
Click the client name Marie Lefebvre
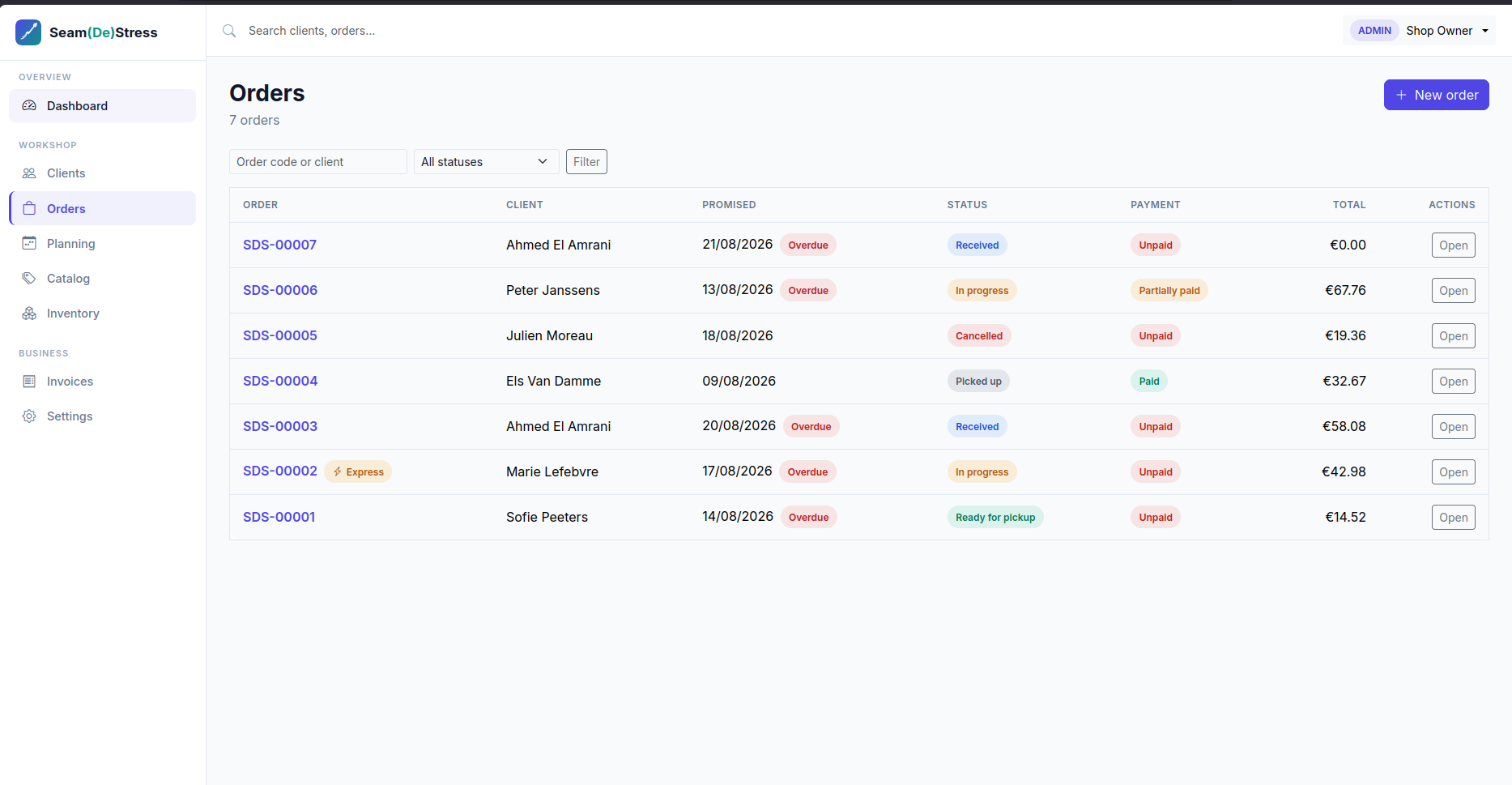pyautogui.click(x=552, y=471)
